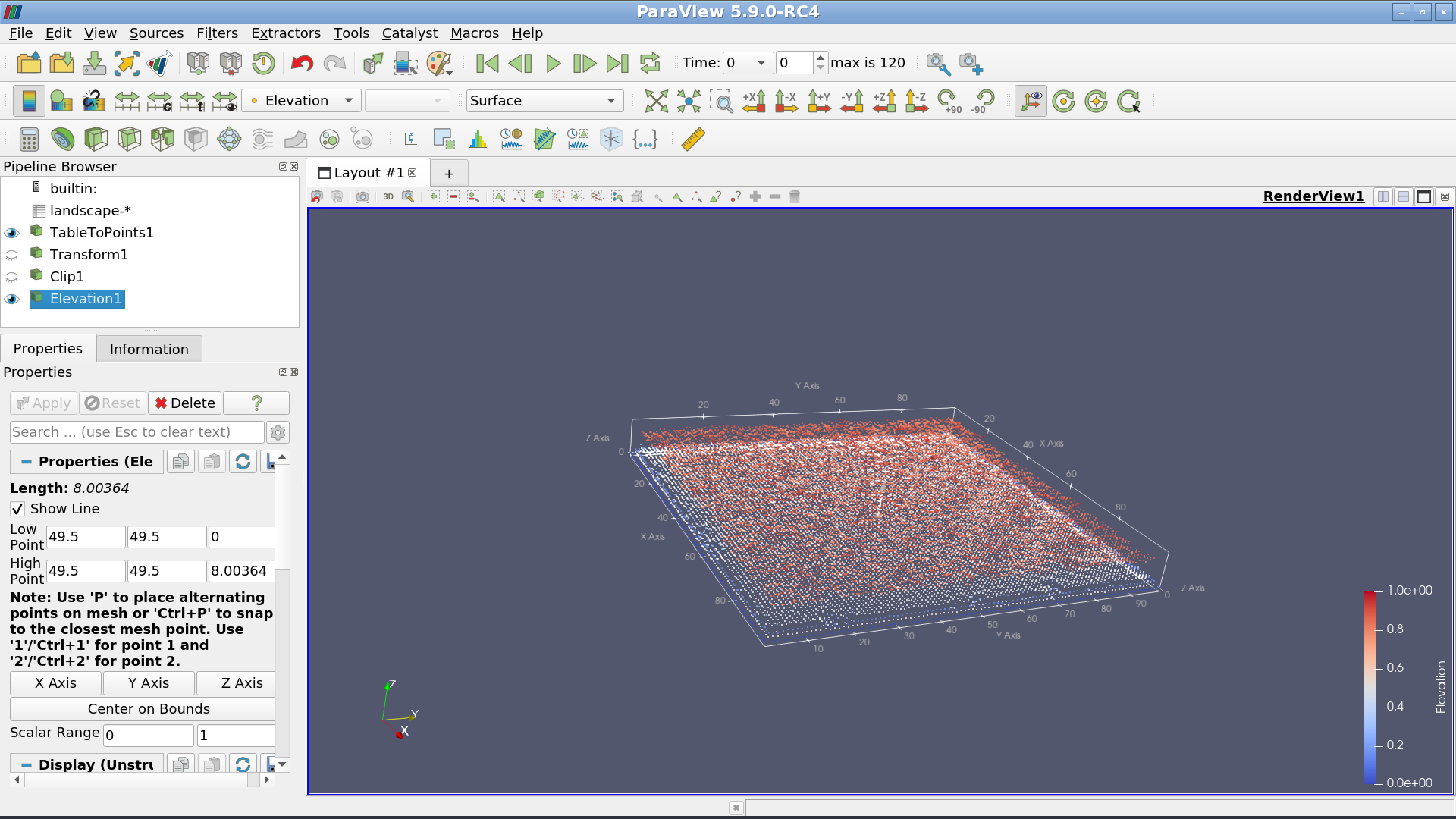1456x819 pixels.
Task: Click the Reset Camera icon
Action: coord(656,101)
